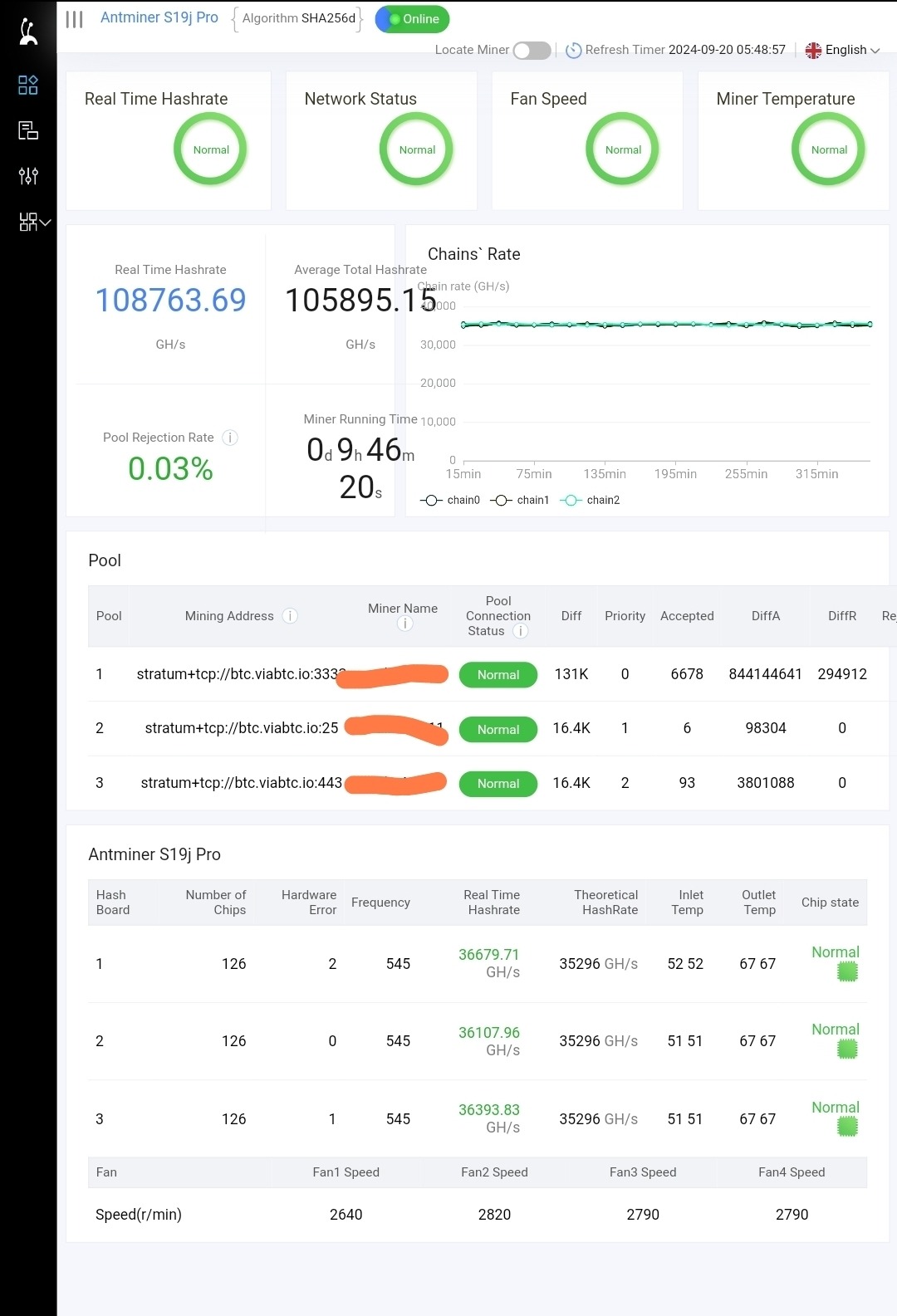
Task: Click the Normal status button for pool 1
Action: pos(498,675)
